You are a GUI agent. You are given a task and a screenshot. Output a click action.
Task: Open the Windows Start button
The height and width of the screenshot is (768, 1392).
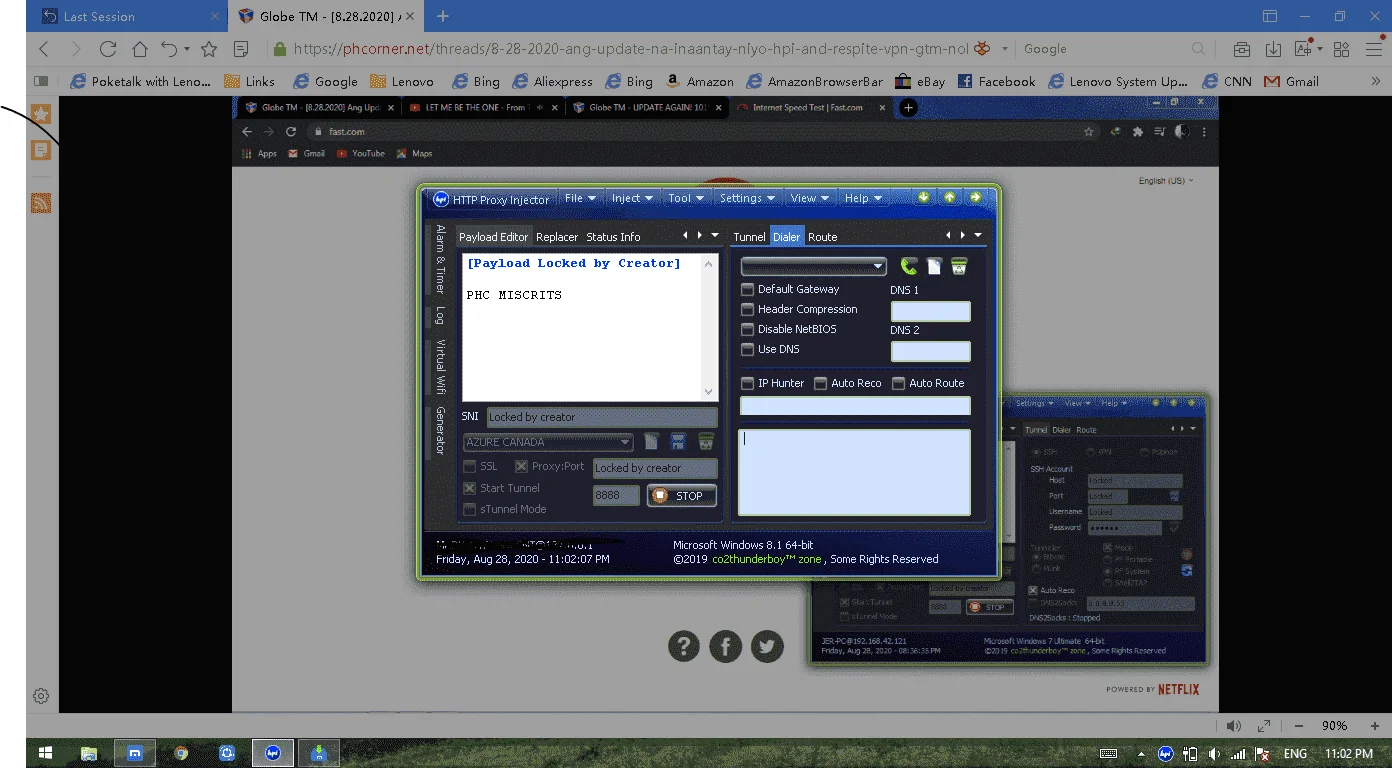tap(45, 753)
